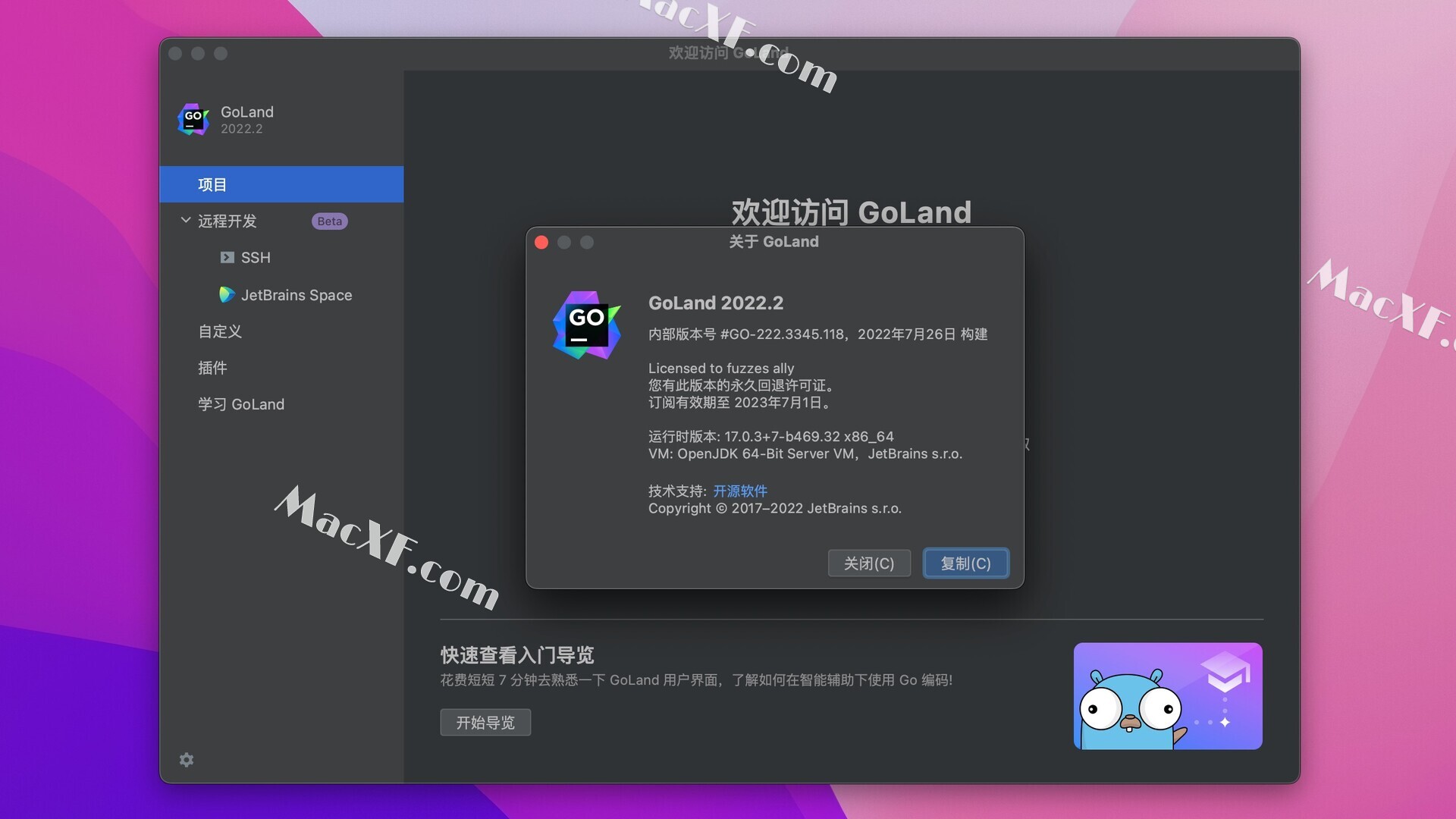Close the About GoLand dialog with the red button

(541, 243)
